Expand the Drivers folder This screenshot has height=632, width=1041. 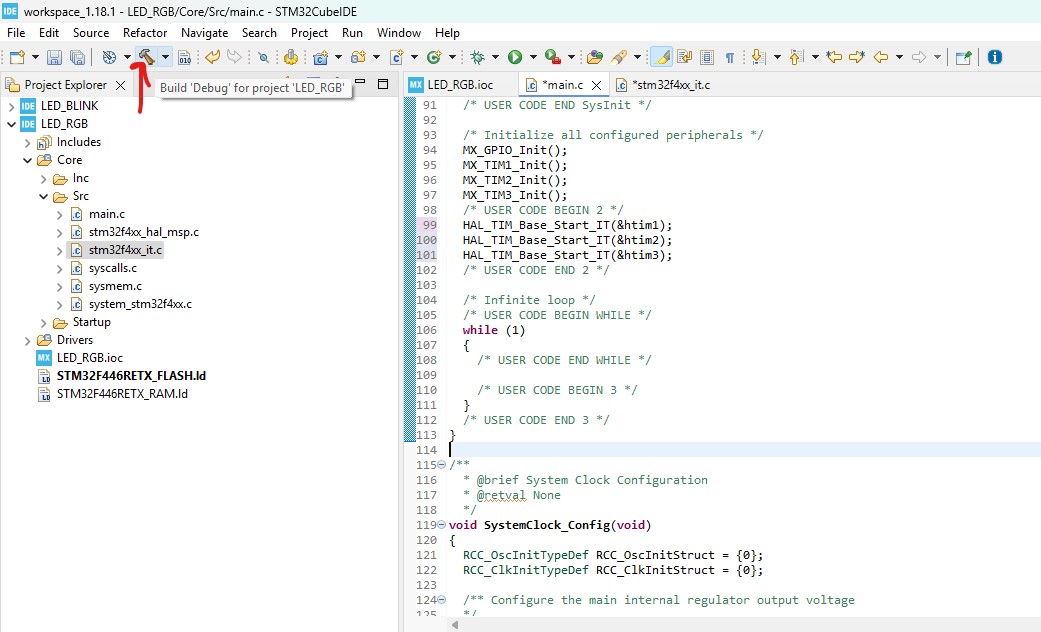click(x=27, y=341)
